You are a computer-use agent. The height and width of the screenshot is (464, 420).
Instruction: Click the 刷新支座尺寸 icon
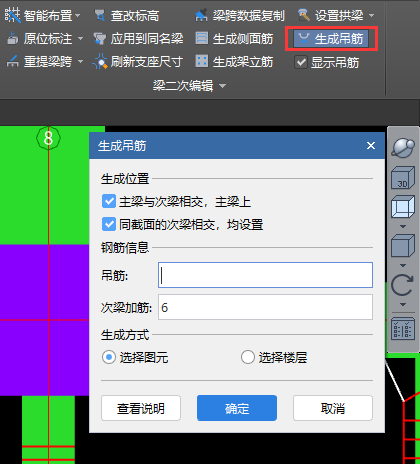tap(99, 62)
